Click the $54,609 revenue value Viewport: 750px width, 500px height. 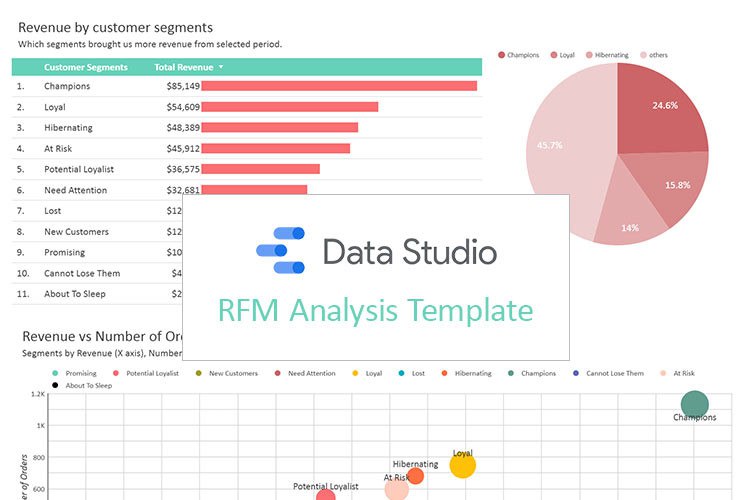click(183, 107)
